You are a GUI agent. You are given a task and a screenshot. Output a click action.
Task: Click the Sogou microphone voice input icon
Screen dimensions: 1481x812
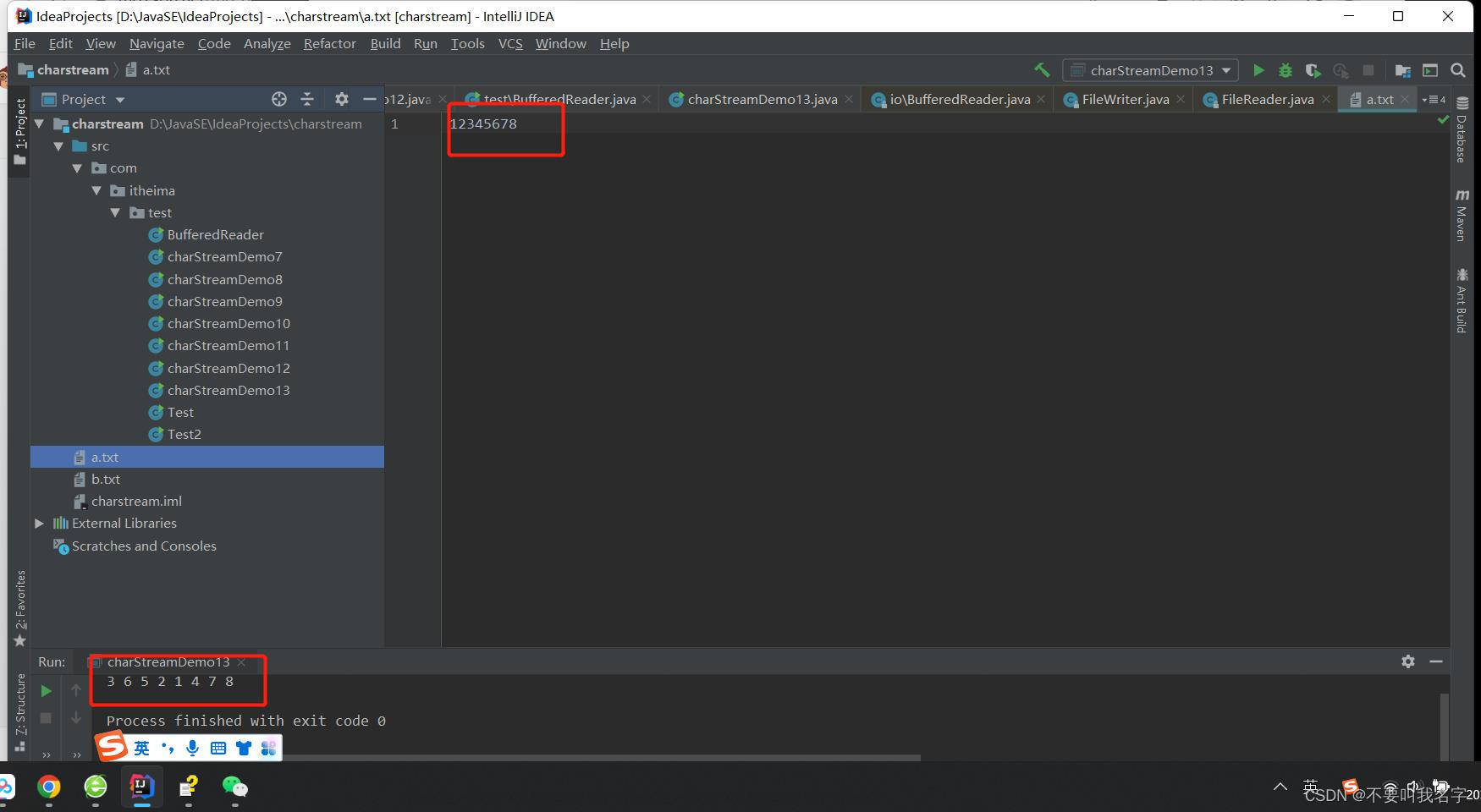(193, 748)
